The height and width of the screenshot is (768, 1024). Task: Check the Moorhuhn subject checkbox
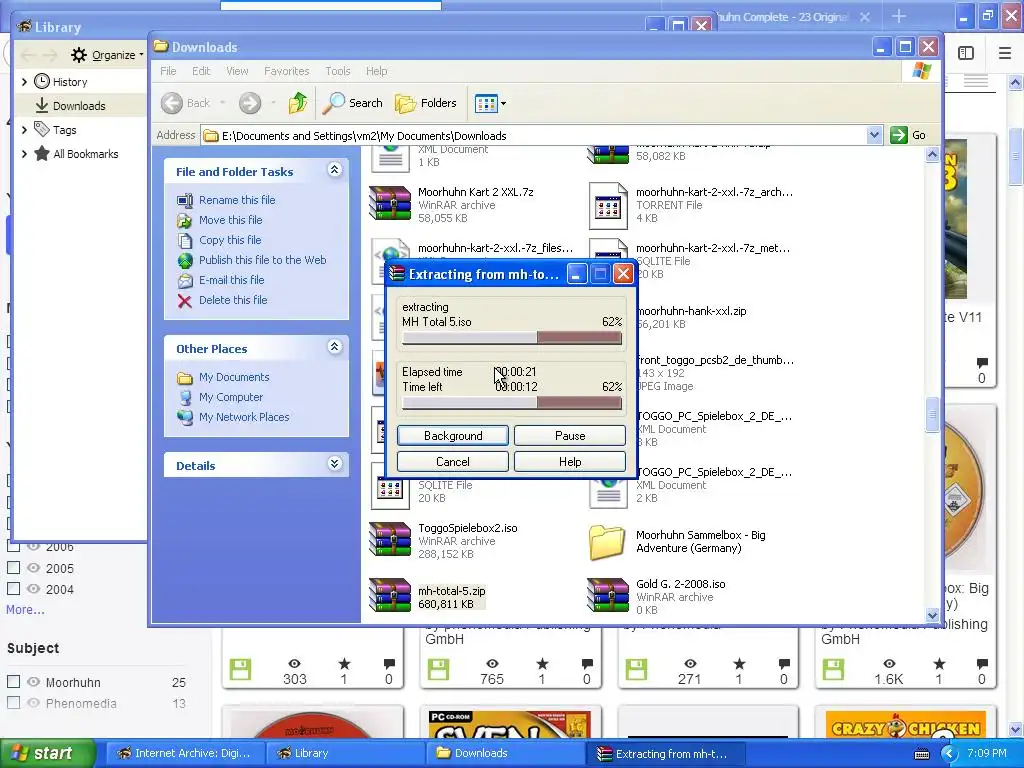coord(13,682)
